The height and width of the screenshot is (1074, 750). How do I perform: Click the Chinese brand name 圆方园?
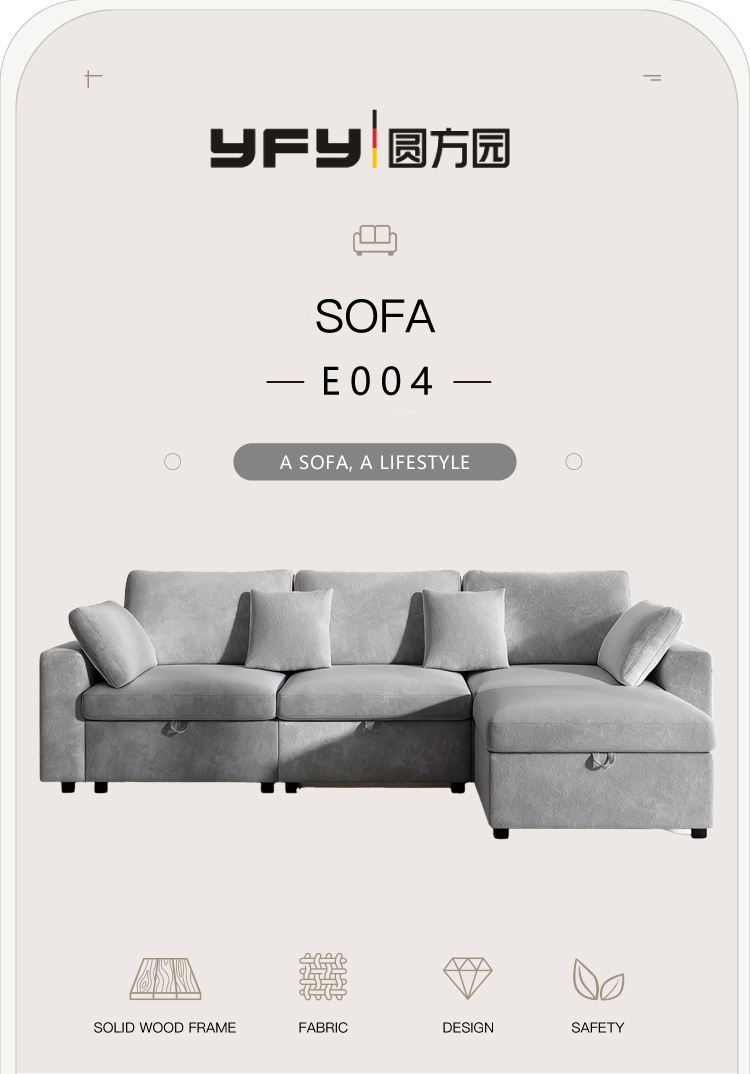click(449, 147)
